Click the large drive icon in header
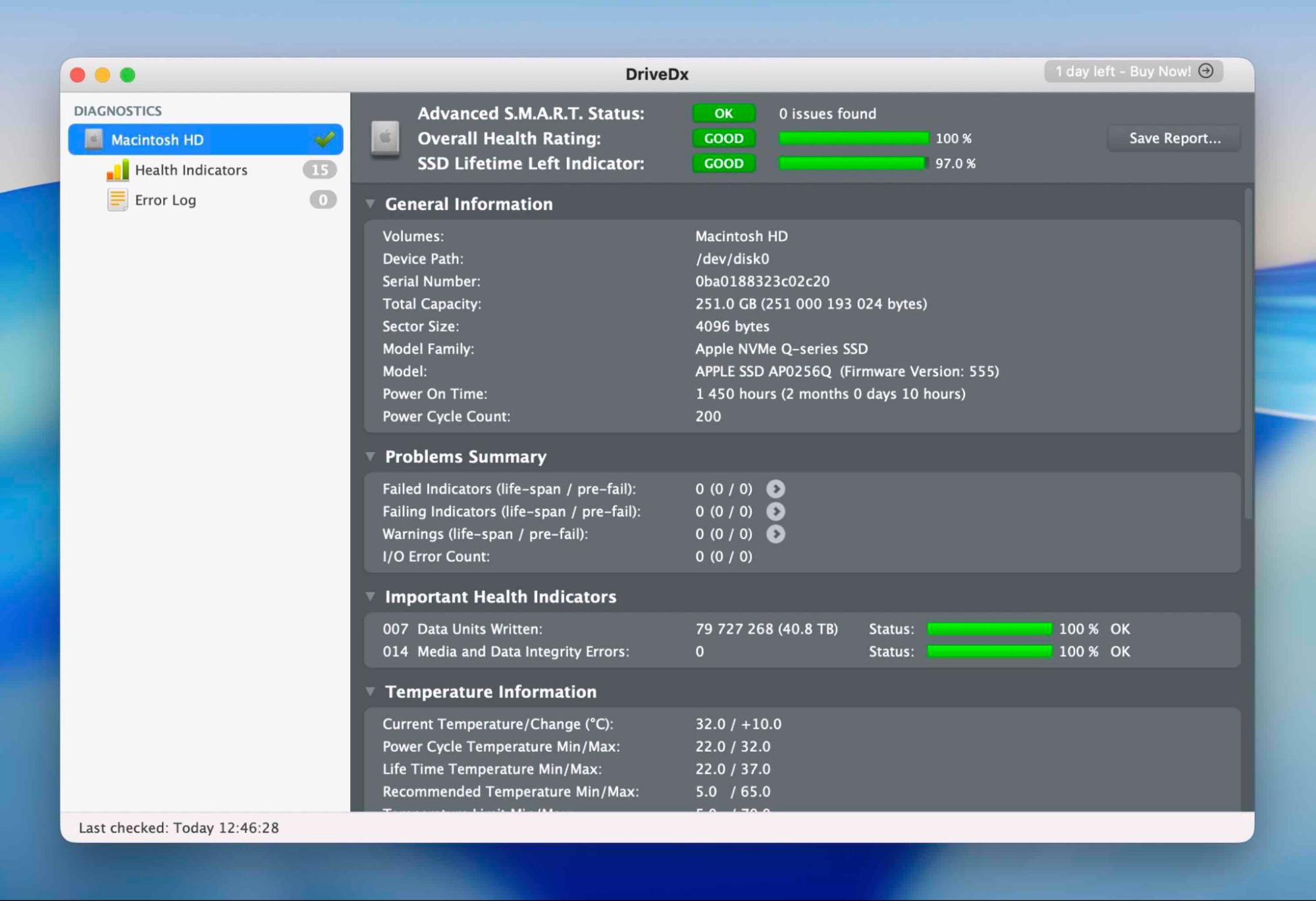Screen dimensions: 1316x901 (x=385, y=138)
